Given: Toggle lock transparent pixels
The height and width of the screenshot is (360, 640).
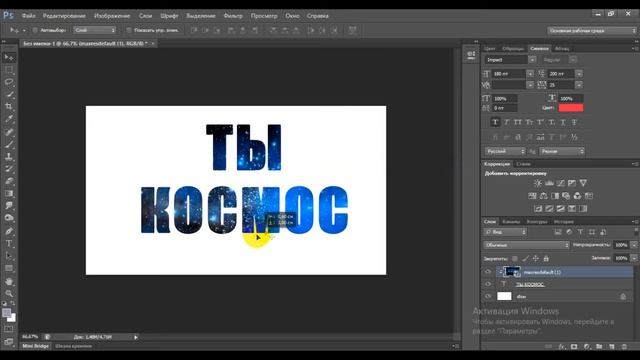Looking at the screenshot, I should [515, 258].
